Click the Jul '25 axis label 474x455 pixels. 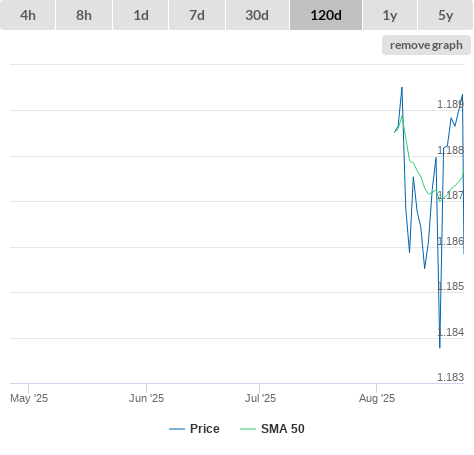click(260, 398)
